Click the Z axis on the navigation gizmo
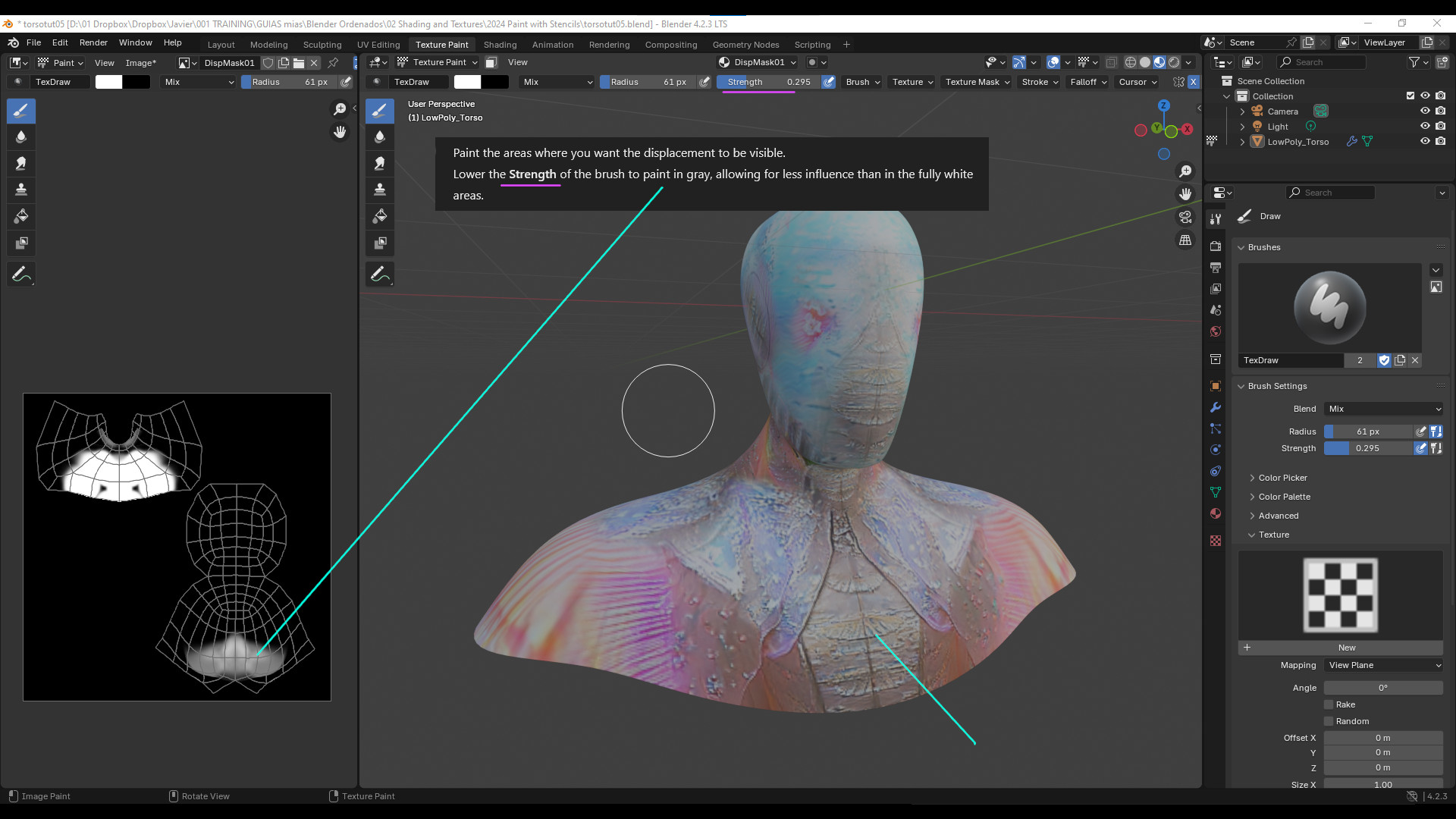 [1164, 105]
